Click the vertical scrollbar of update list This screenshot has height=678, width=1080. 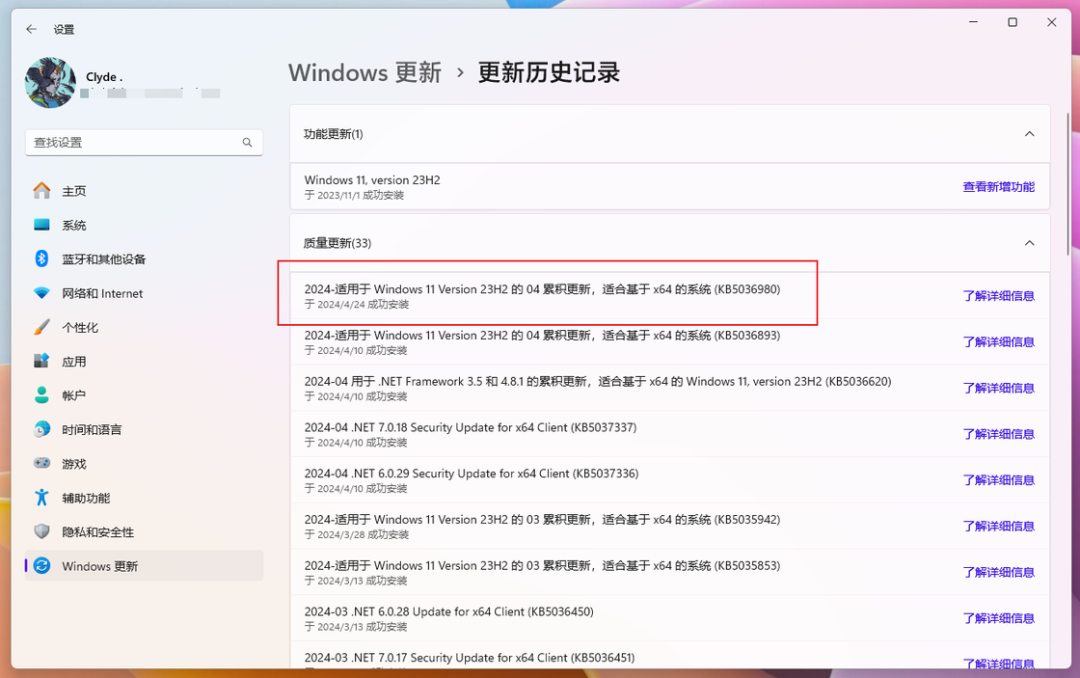click(1068, 184)
